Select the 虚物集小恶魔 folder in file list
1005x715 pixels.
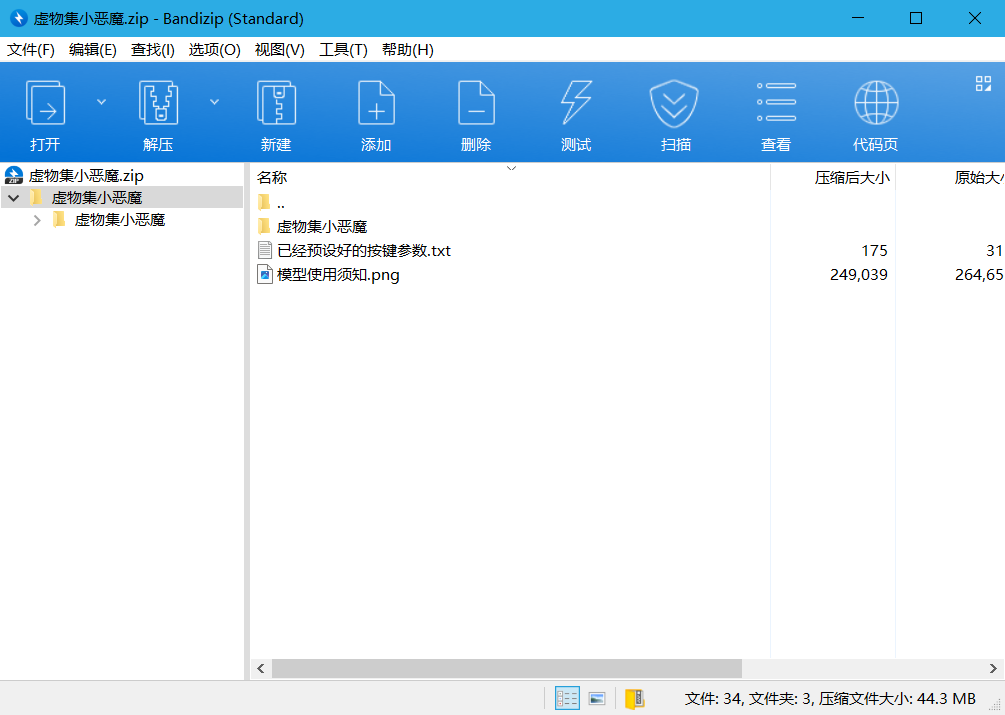(x=322, y=227)
